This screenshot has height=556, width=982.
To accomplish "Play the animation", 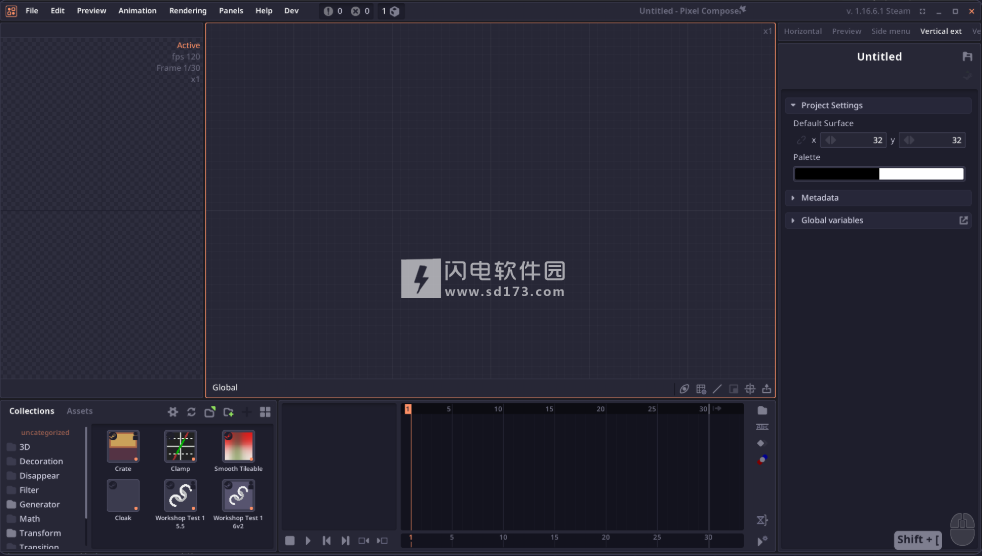I will (x=308, y=540).
